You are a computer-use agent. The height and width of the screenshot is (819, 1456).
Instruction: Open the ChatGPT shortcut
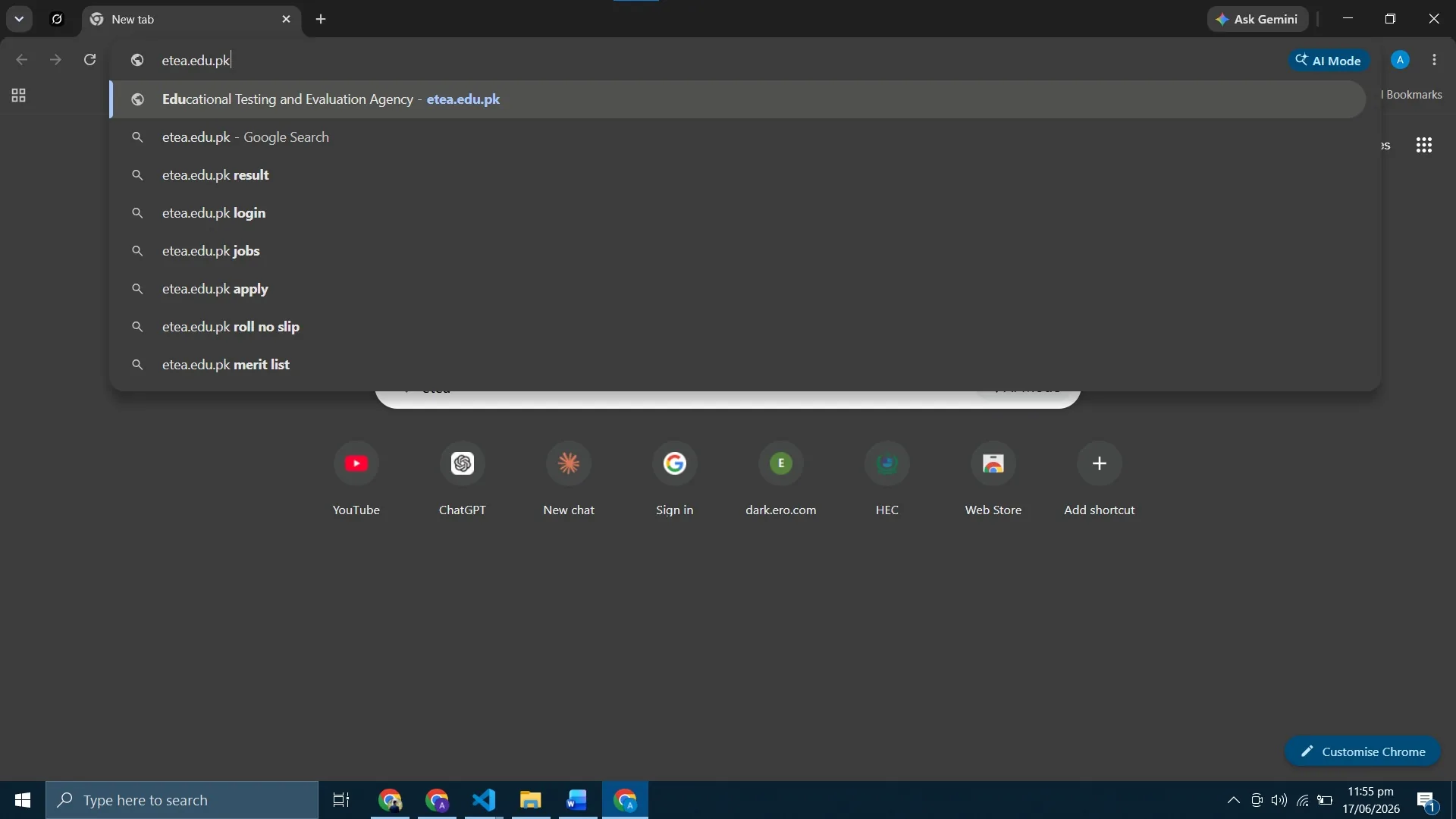coord(463,479)
